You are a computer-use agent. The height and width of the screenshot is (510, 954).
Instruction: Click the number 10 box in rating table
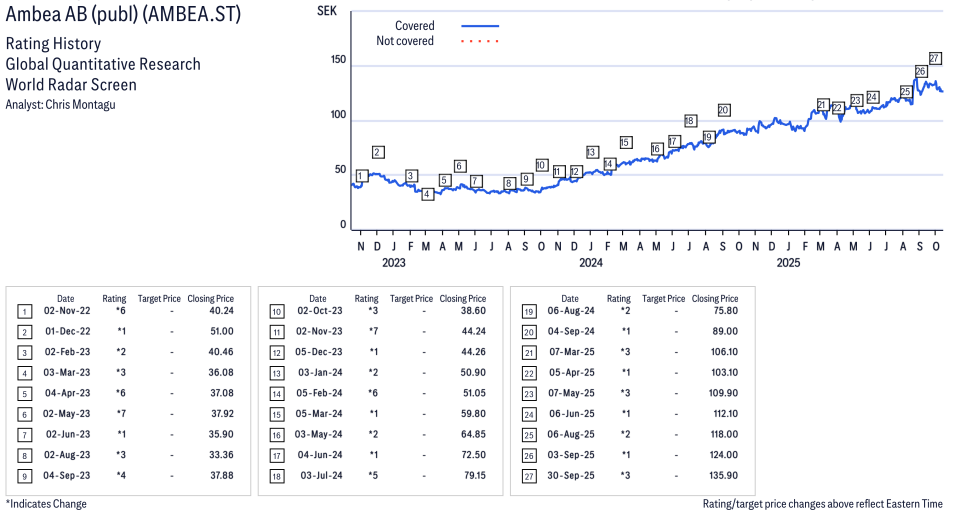pyautogui.click(x=276, y=311)
